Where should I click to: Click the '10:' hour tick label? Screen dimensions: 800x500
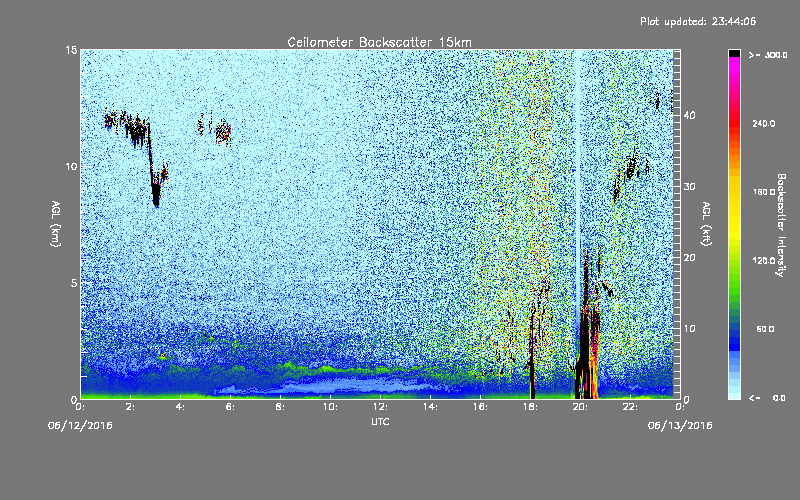tap(330, 407)
